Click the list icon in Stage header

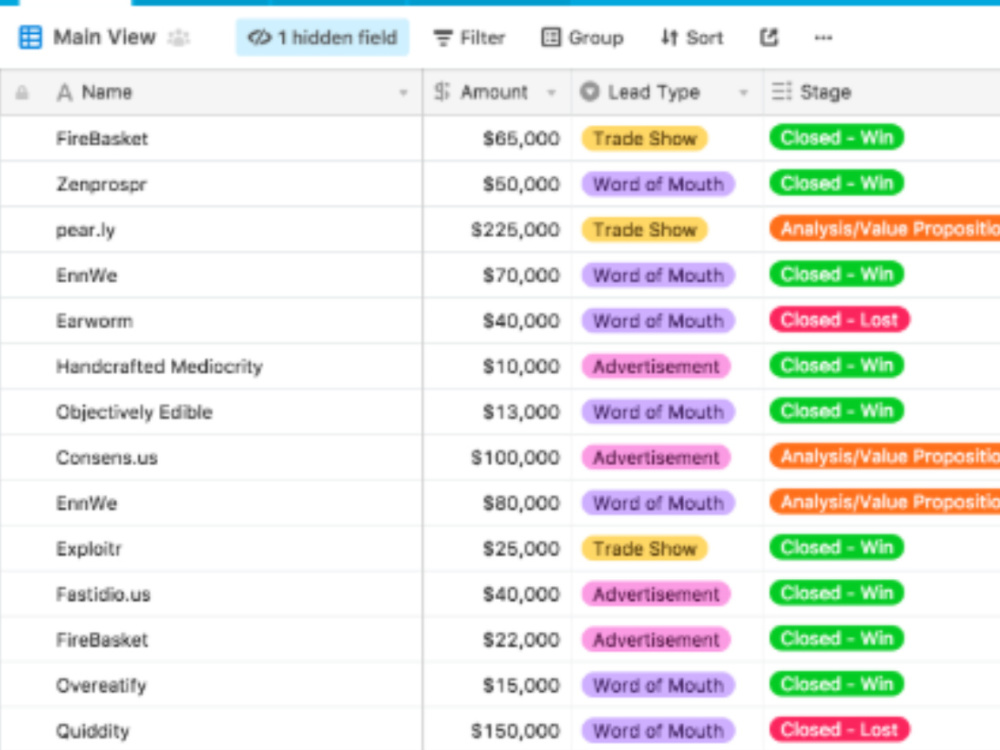[x=781, y=92]
